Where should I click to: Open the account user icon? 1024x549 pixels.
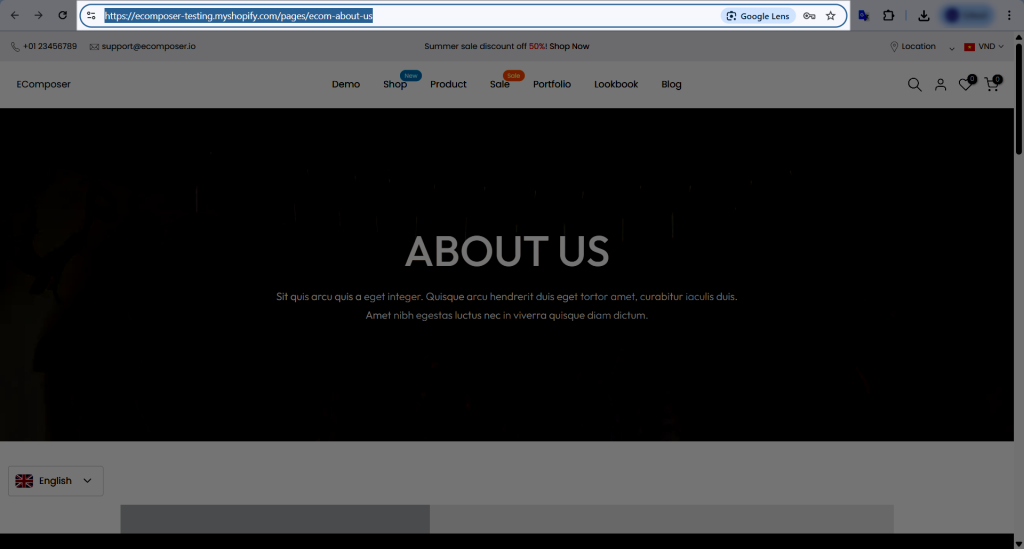tap(940, 84)
